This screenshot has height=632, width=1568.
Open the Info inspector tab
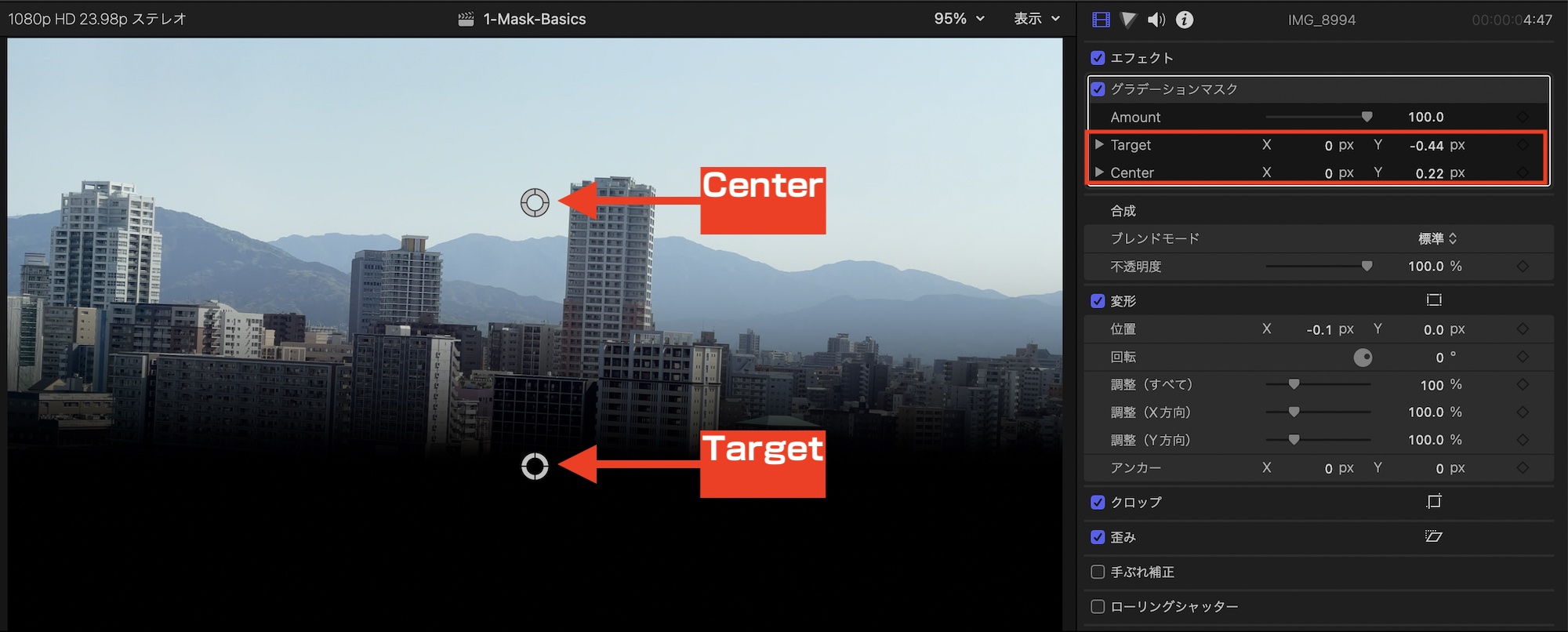coord(1185,20)
